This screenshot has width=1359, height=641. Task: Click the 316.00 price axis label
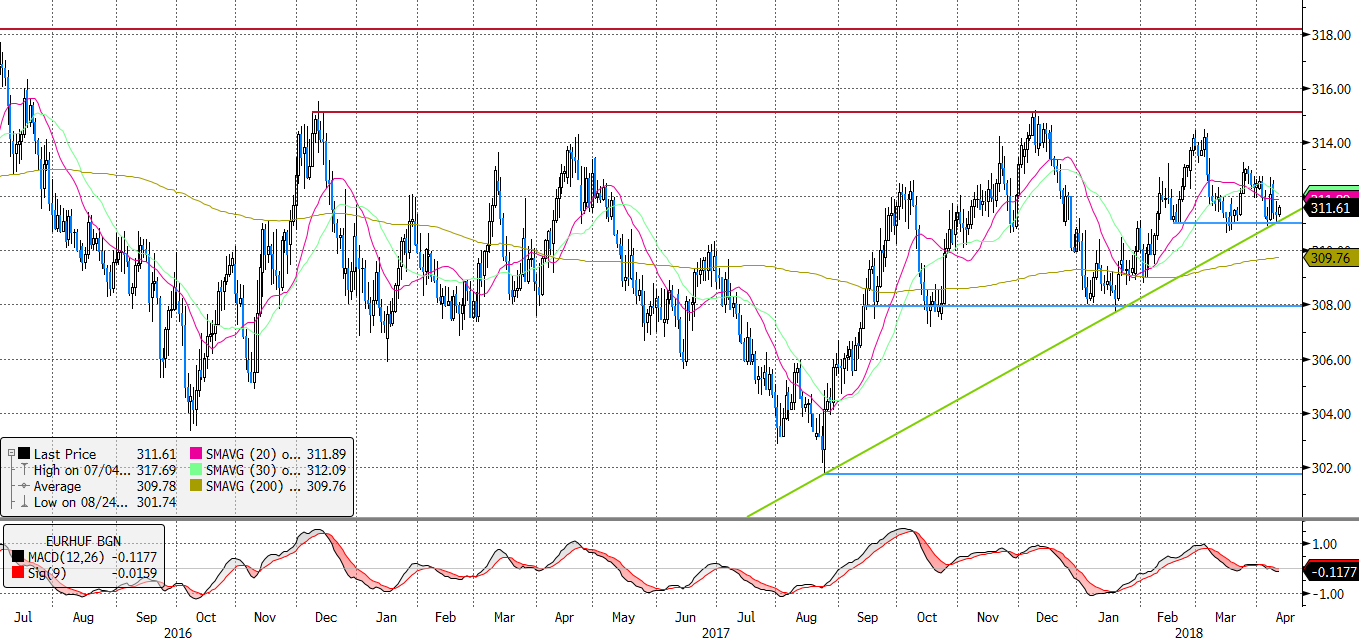[1330, 89]
